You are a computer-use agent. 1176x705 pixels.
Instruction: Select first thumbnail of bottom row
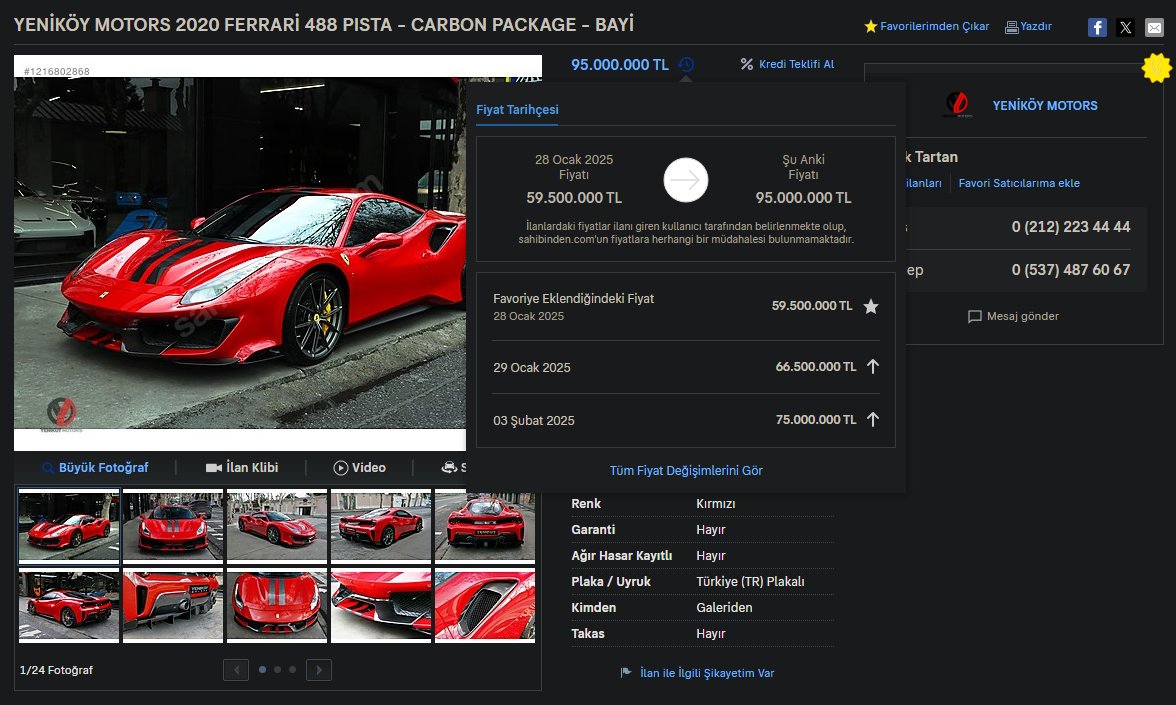pyautogui.click(x=69, y=605)
